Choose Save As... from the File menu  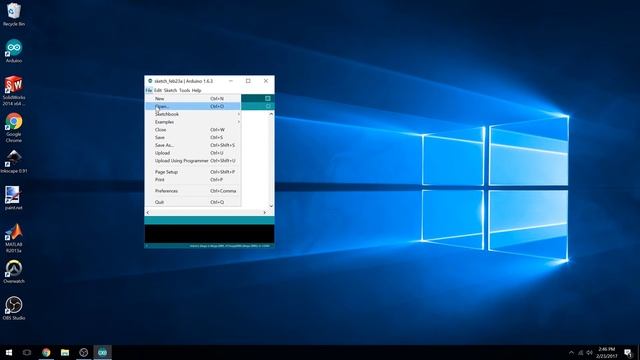coord(193,145)
